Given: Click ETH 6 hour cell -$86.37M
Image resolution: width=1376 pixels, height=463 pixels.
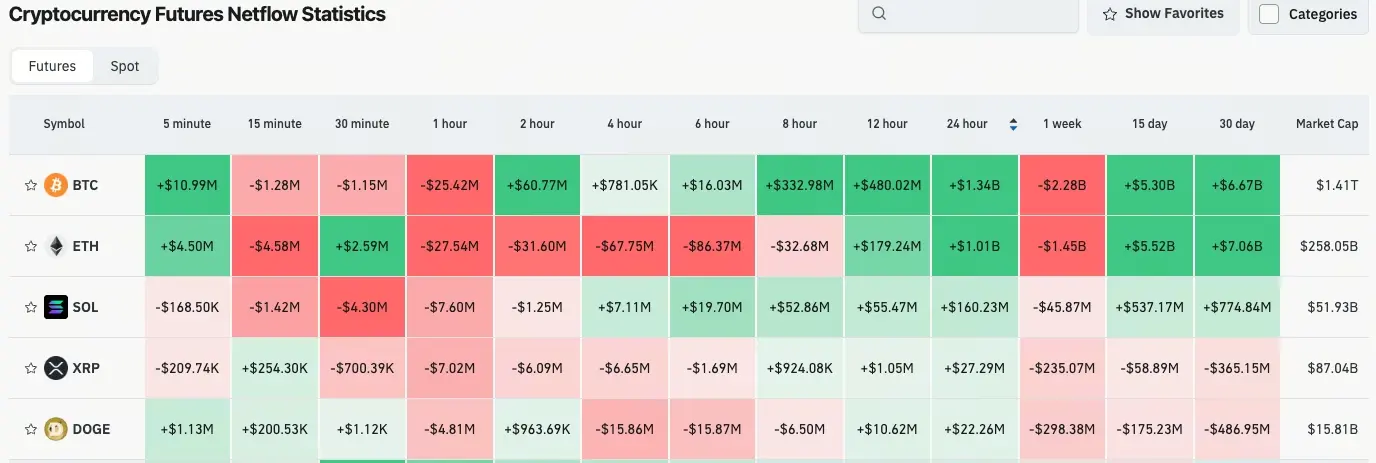Looking at the screenshot, I should 712,246.
